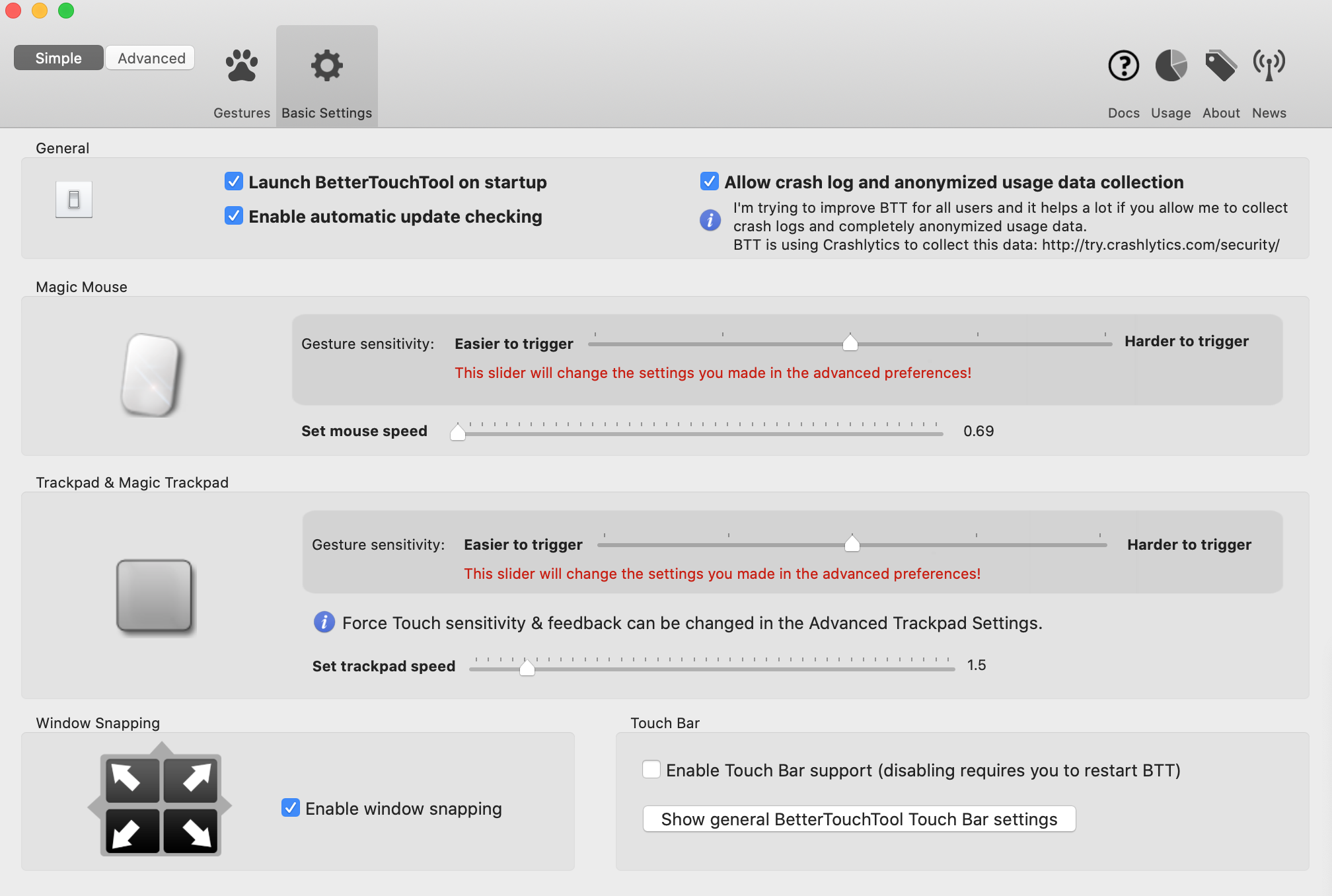The image size is (1332, 896).
Task: Click the trackpad image
Action: [155, 597]
